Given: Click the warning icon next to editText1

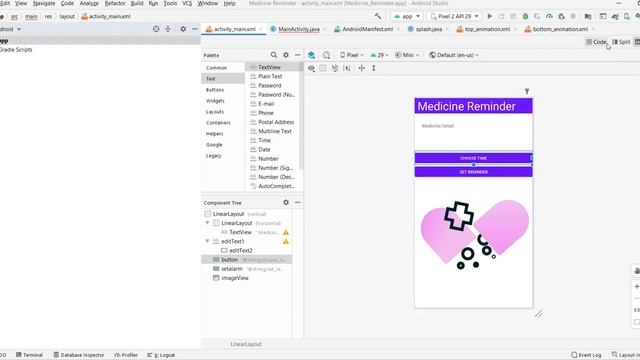Looking at the screenshot, I should tap(286, 242).
